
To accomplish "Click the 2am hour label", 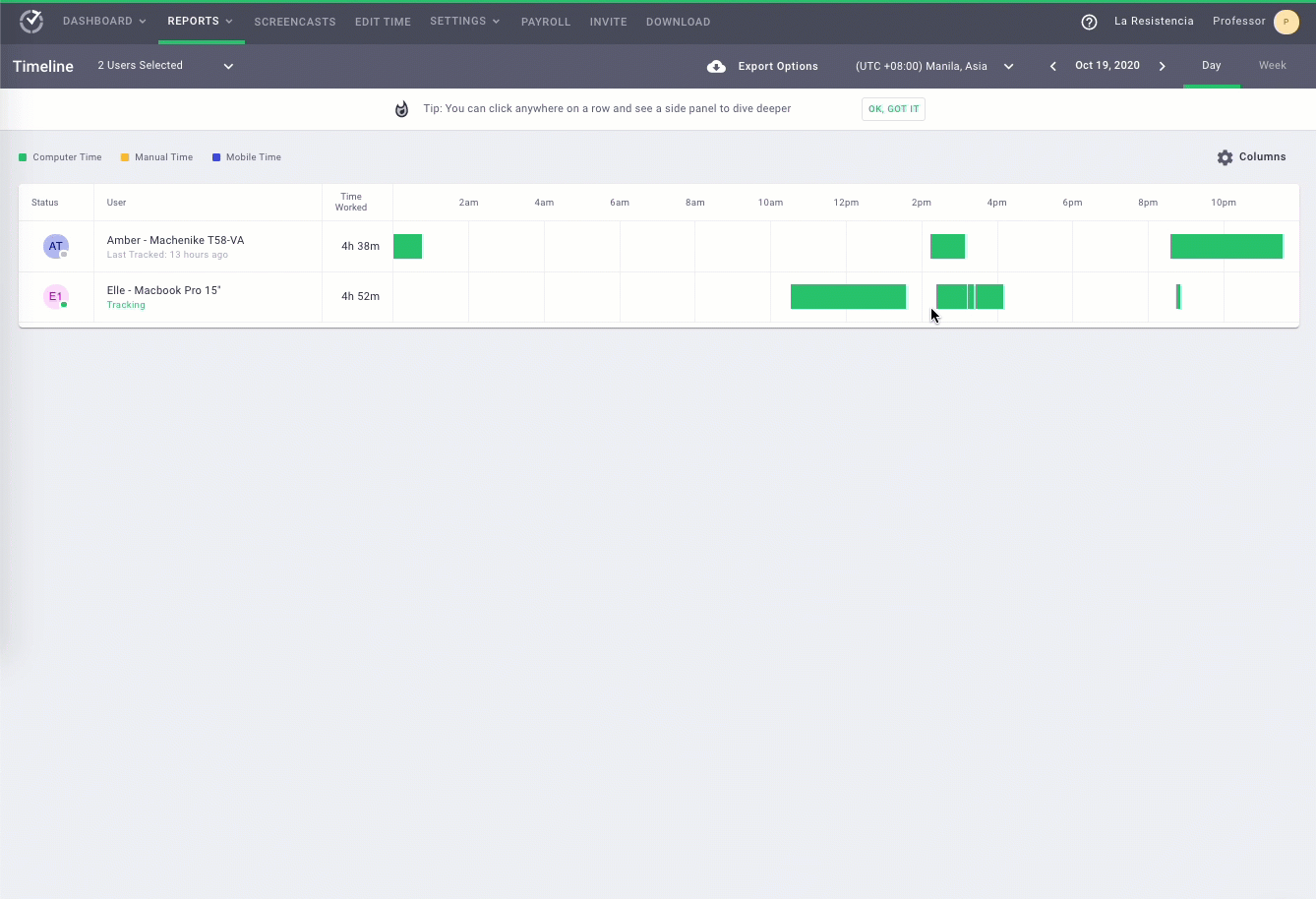I will coord(468,203).
